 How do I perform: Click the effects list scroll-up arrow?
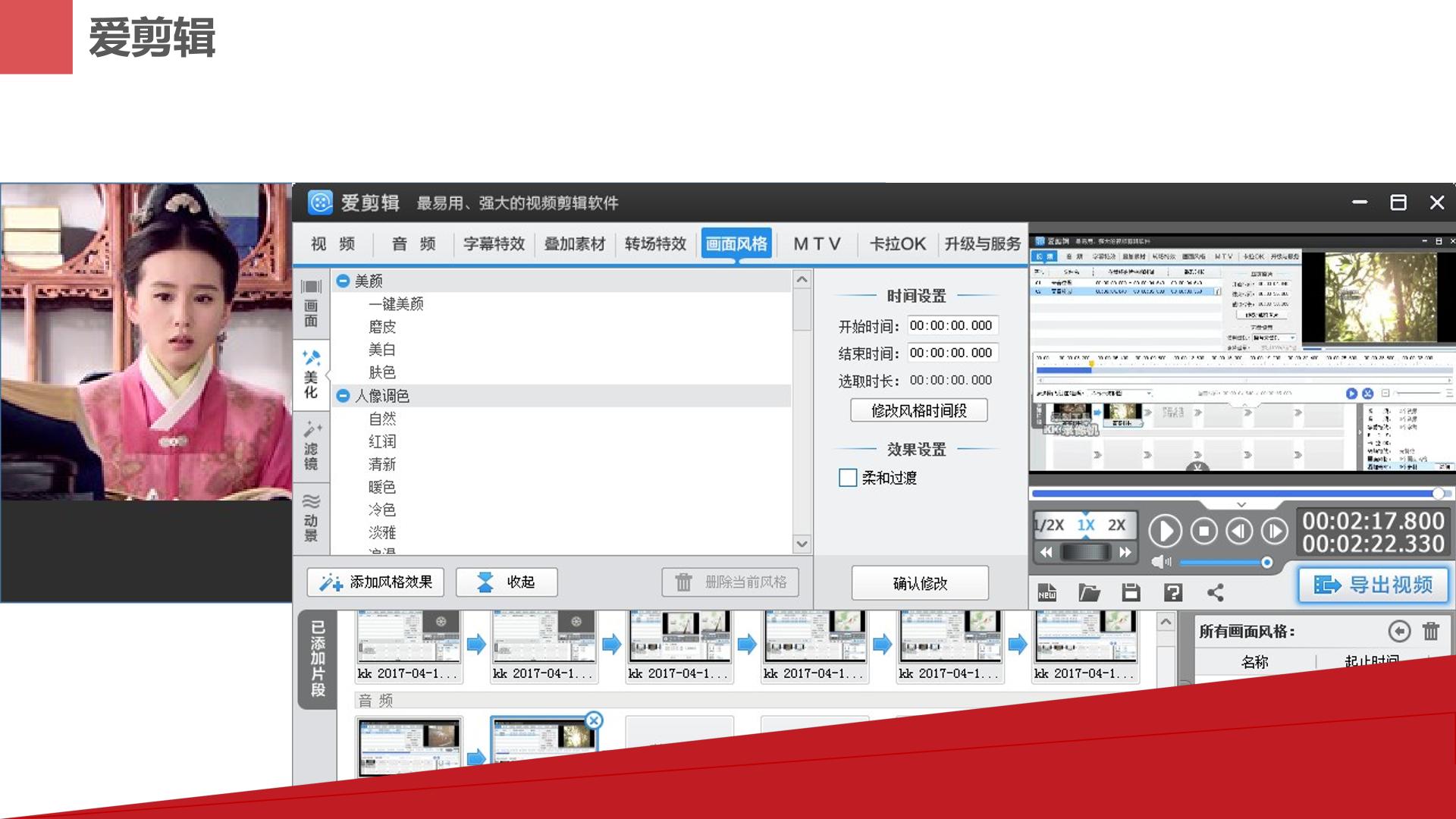[x=802, y=280]
